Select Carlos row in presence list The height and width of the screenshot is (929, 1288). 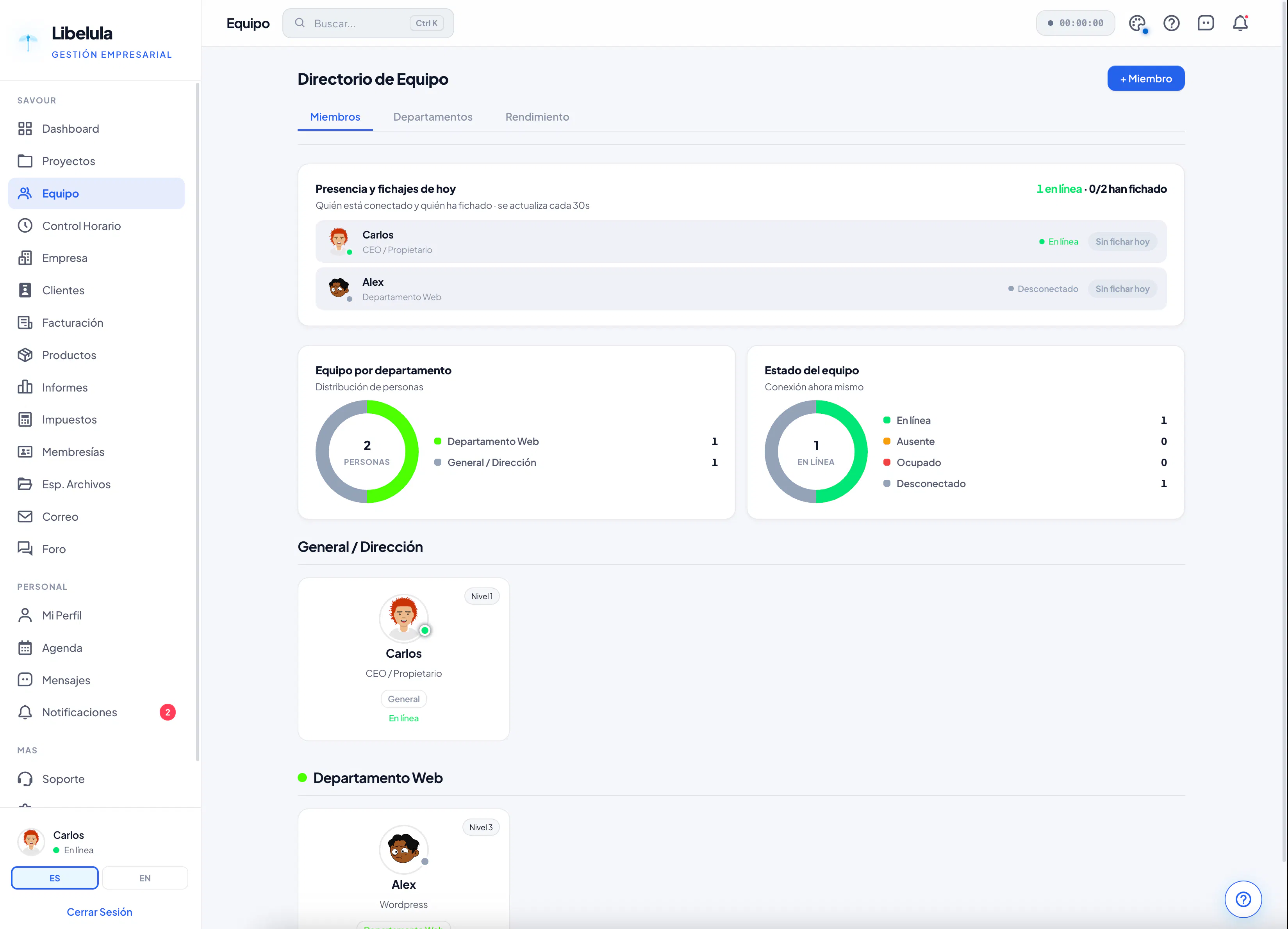tap(741, 242)
